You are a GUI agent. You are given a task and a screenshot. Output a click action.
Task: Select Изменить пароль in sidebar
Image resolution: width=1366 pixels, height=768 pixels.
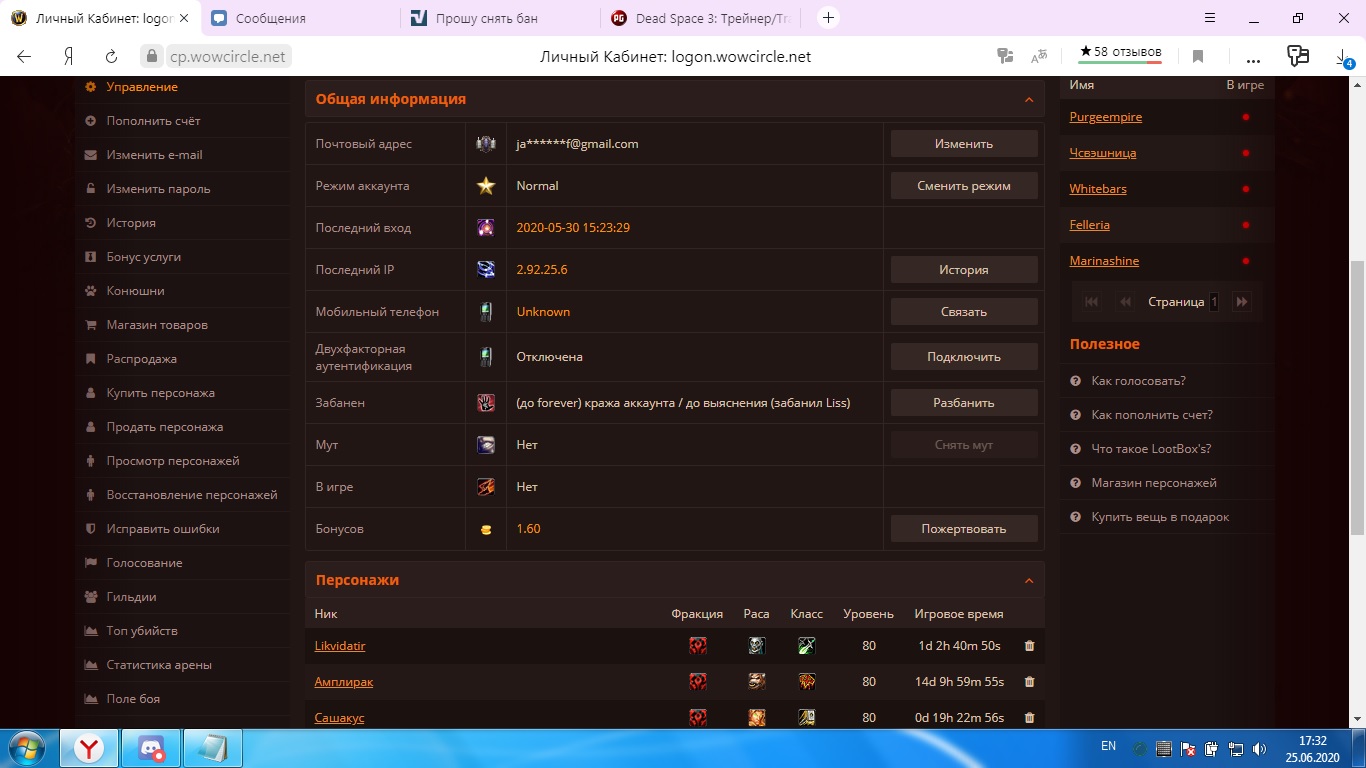(x=158, y=189)
